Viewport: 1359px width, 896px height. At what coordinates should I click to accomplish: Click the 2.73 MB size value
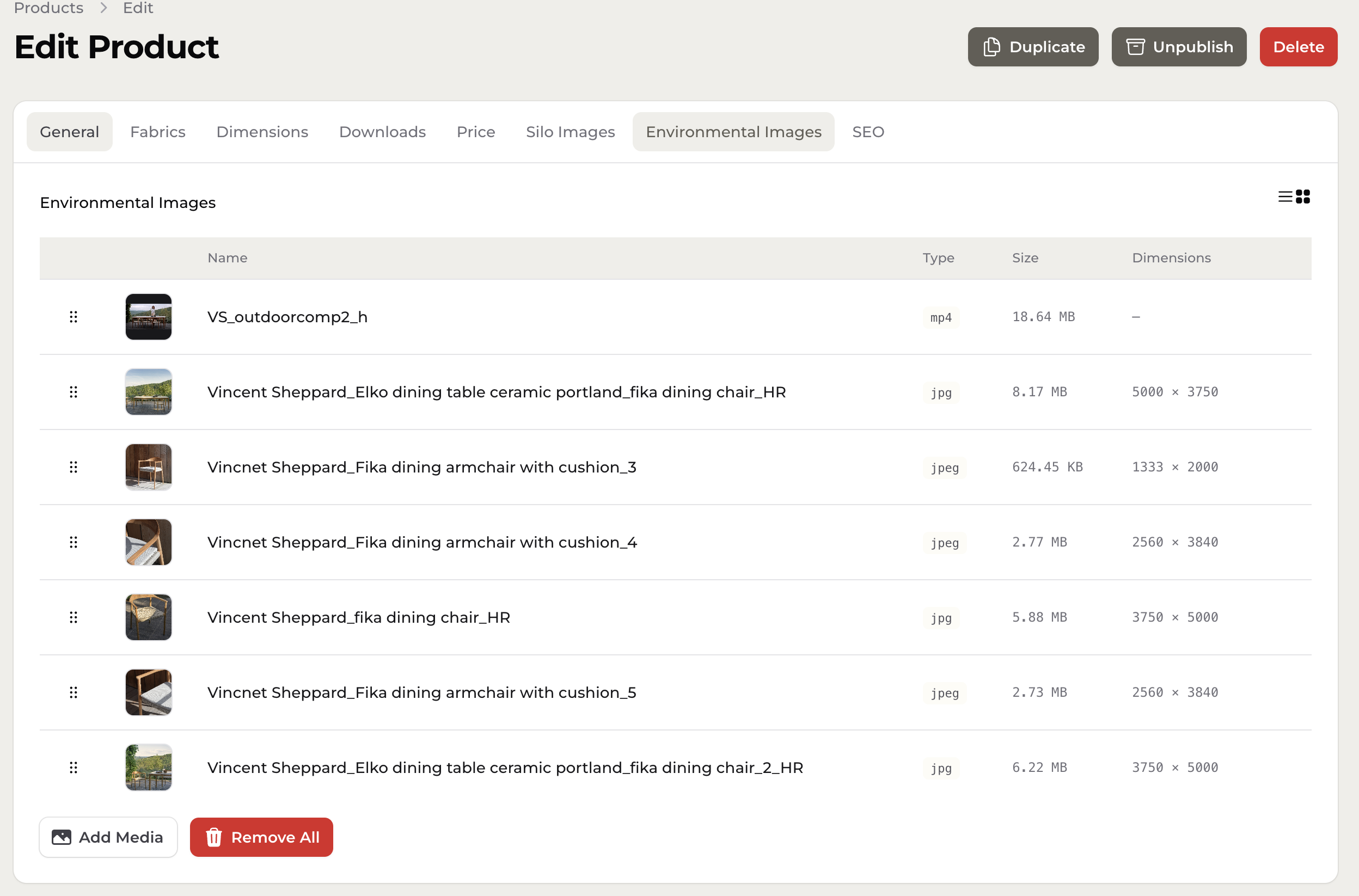pos(1039,692)
